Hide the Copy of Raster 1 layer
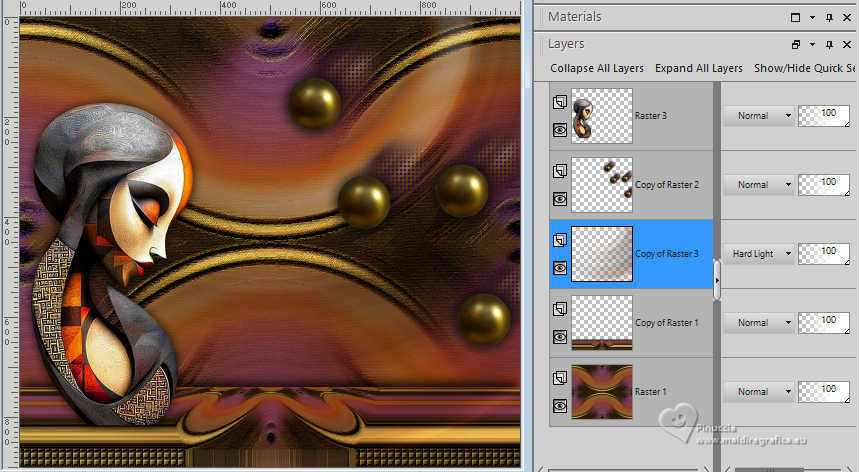The height and width of the screenshot is (472, 859). point(559,337)
